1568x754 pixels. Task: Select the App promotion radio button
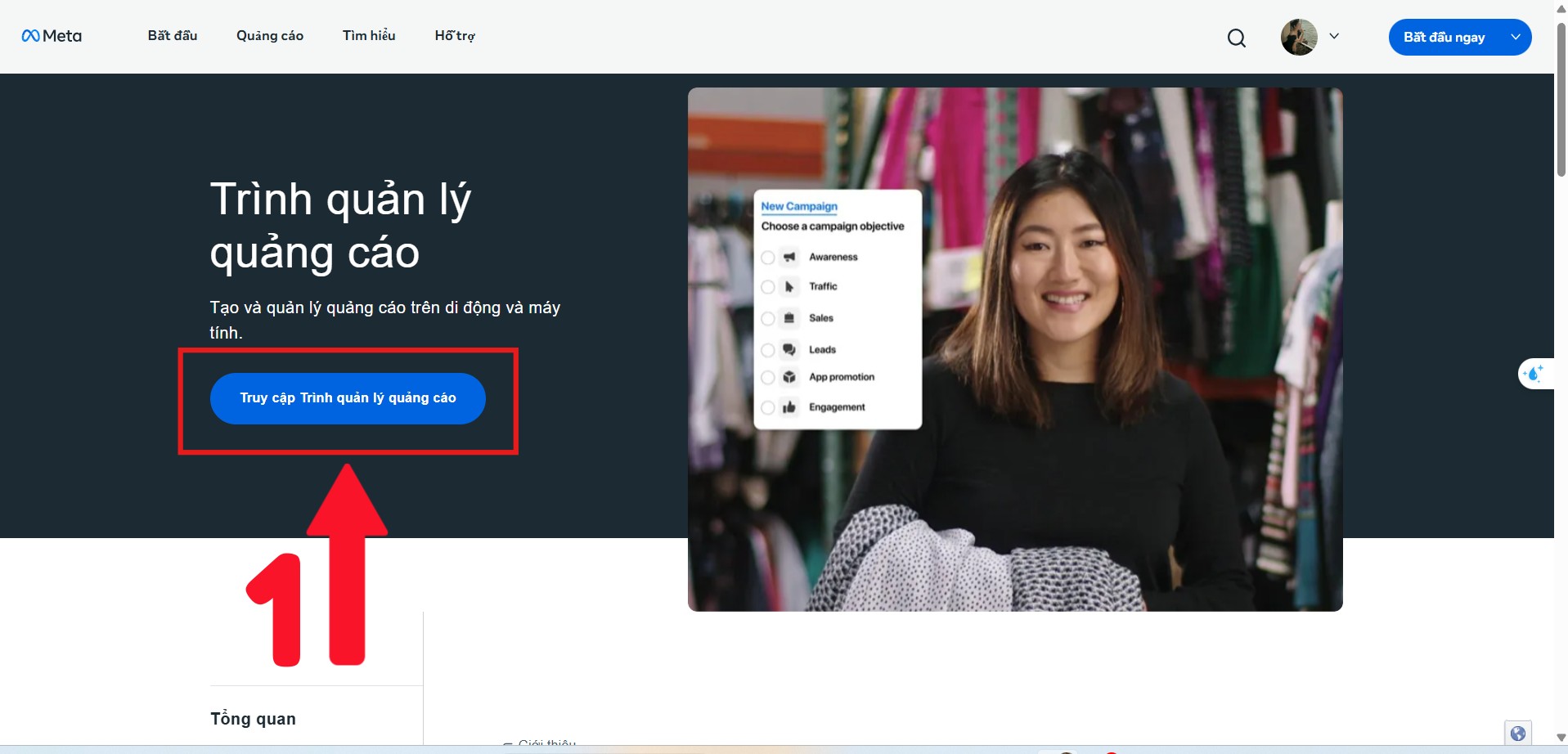[768, 378]
